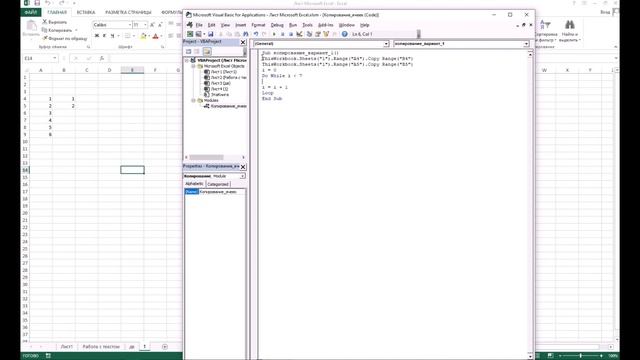Open Object Browser via its toolbar icon
640x360 pixels.
326,34
